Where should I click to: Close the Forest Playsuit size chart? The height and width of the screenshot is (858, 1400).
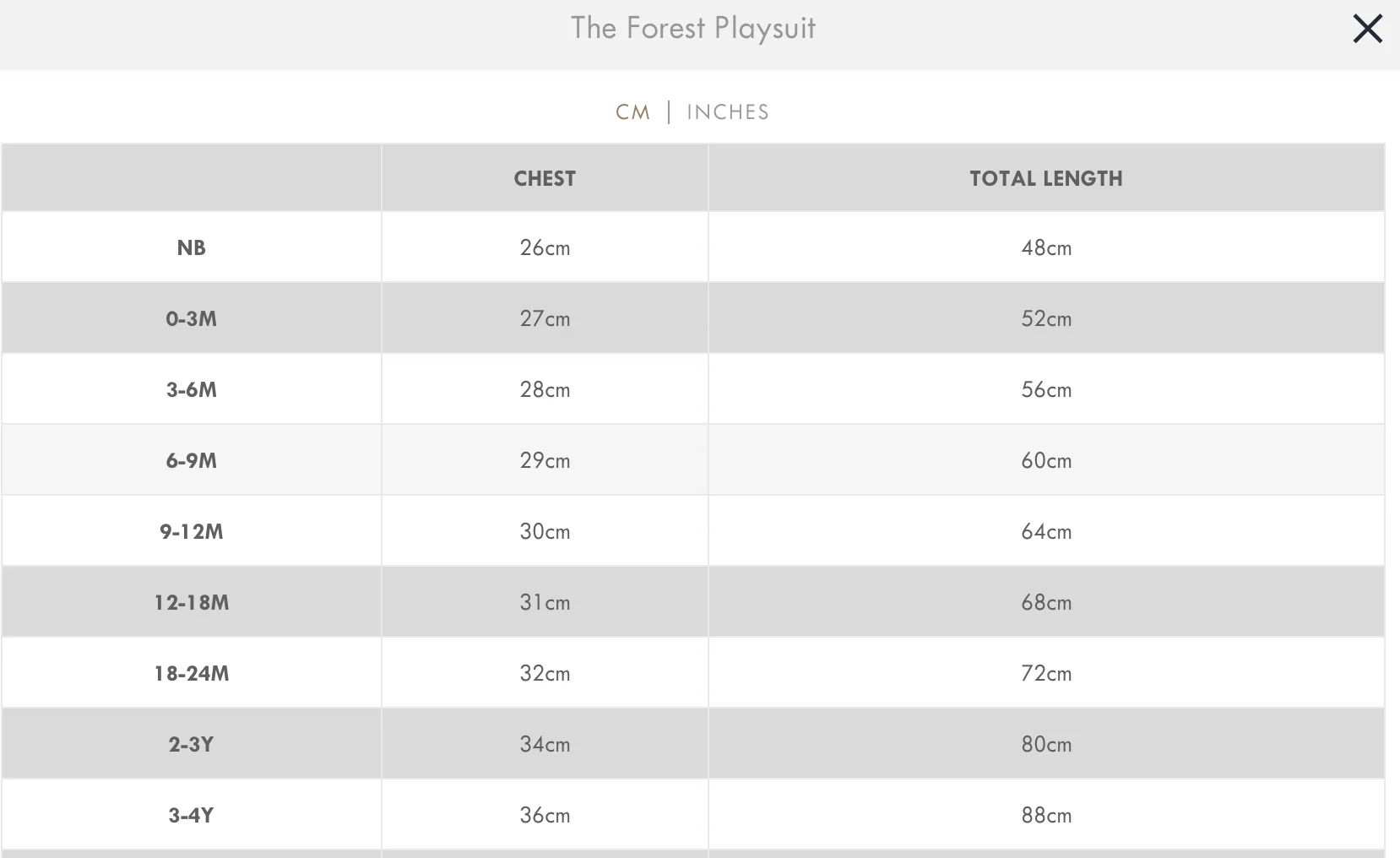pos(1367,29)
